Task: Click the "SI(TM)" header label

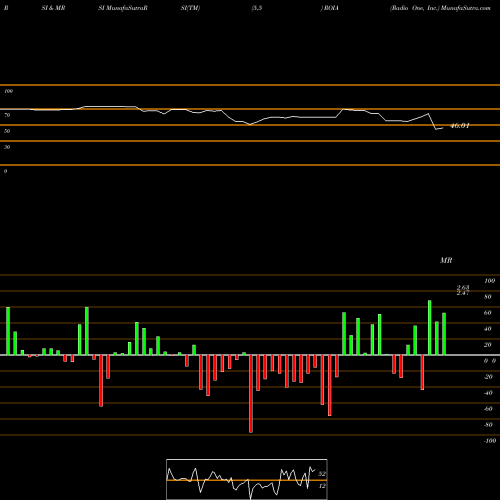Action: (x=190, y=8)
